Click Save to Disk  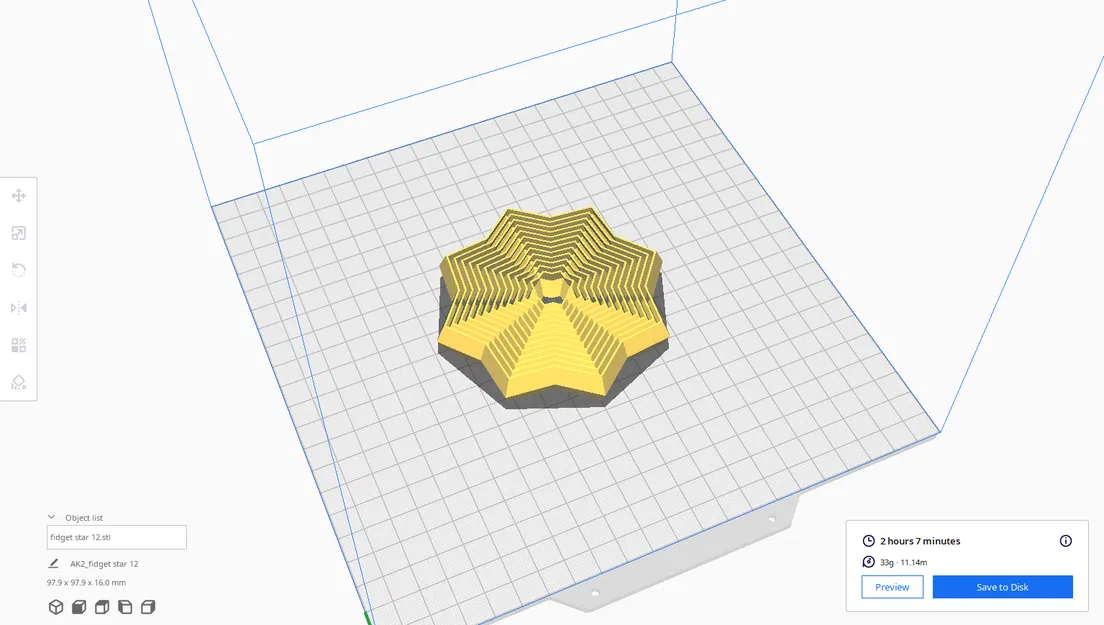click(1002, 587)
